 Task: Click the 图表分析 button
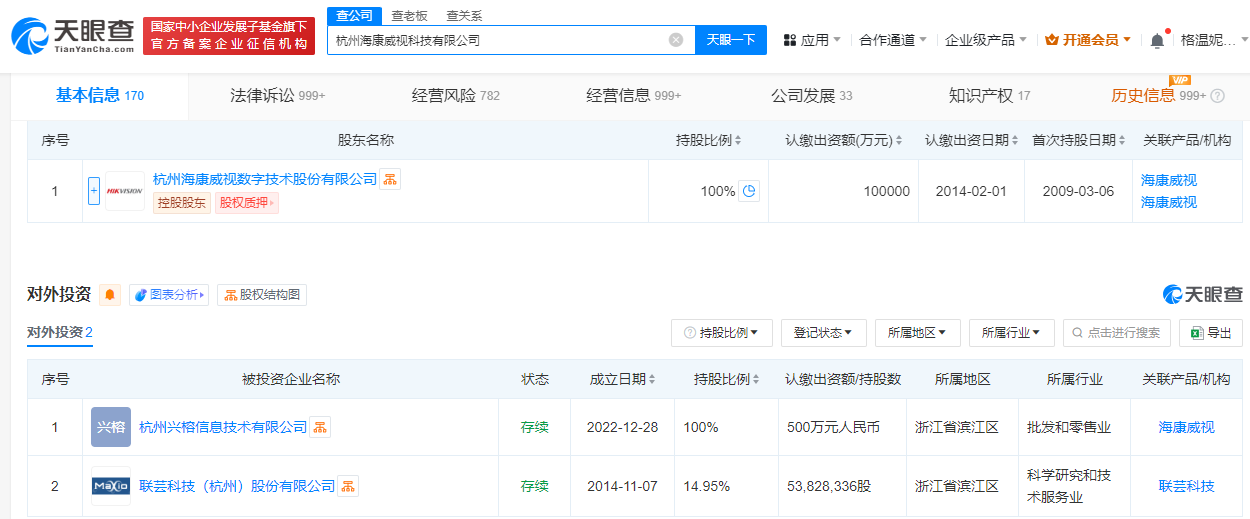pos(168,295)
